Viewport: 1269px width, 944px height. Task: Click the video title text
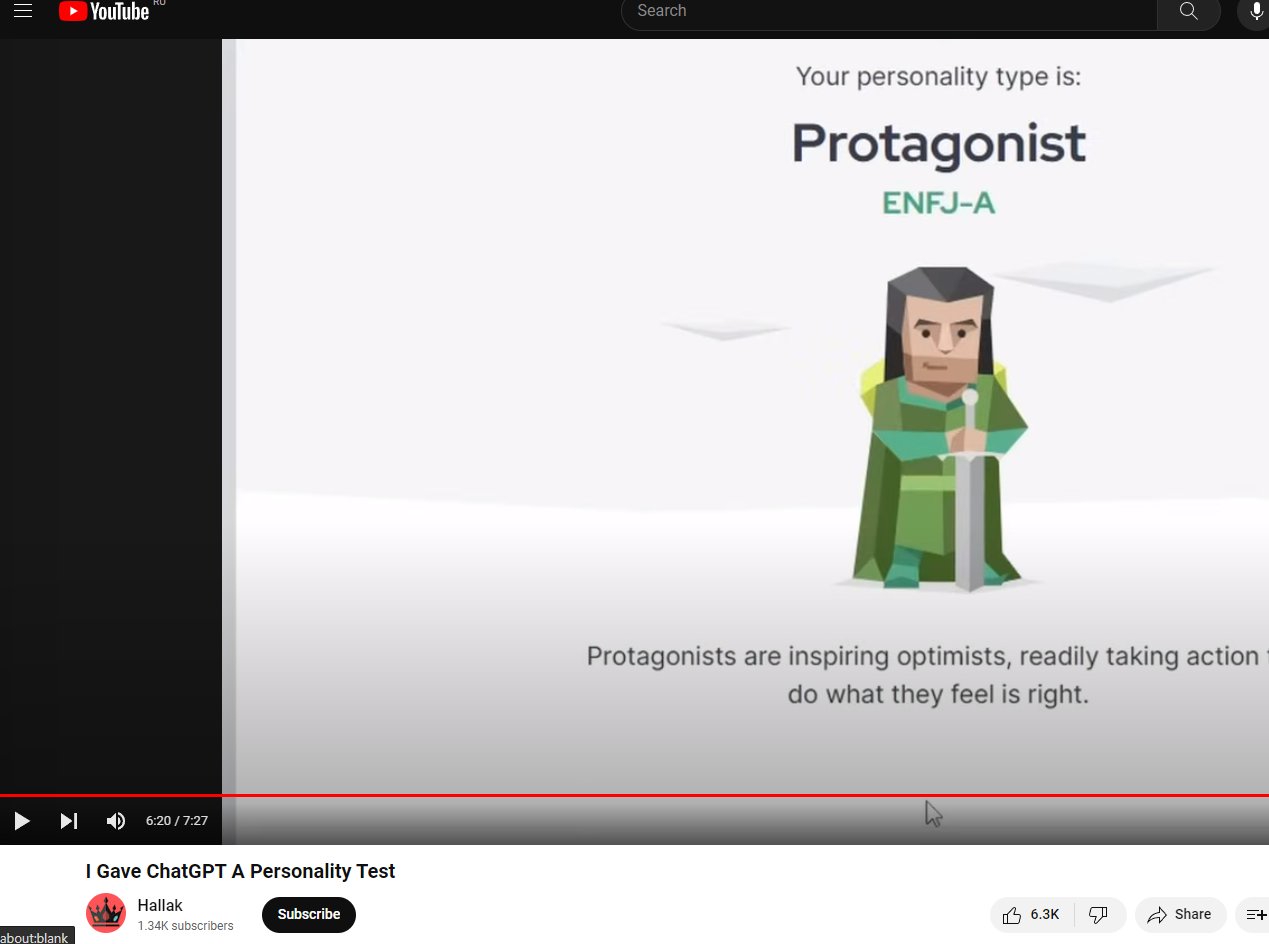tap(240, 871)
